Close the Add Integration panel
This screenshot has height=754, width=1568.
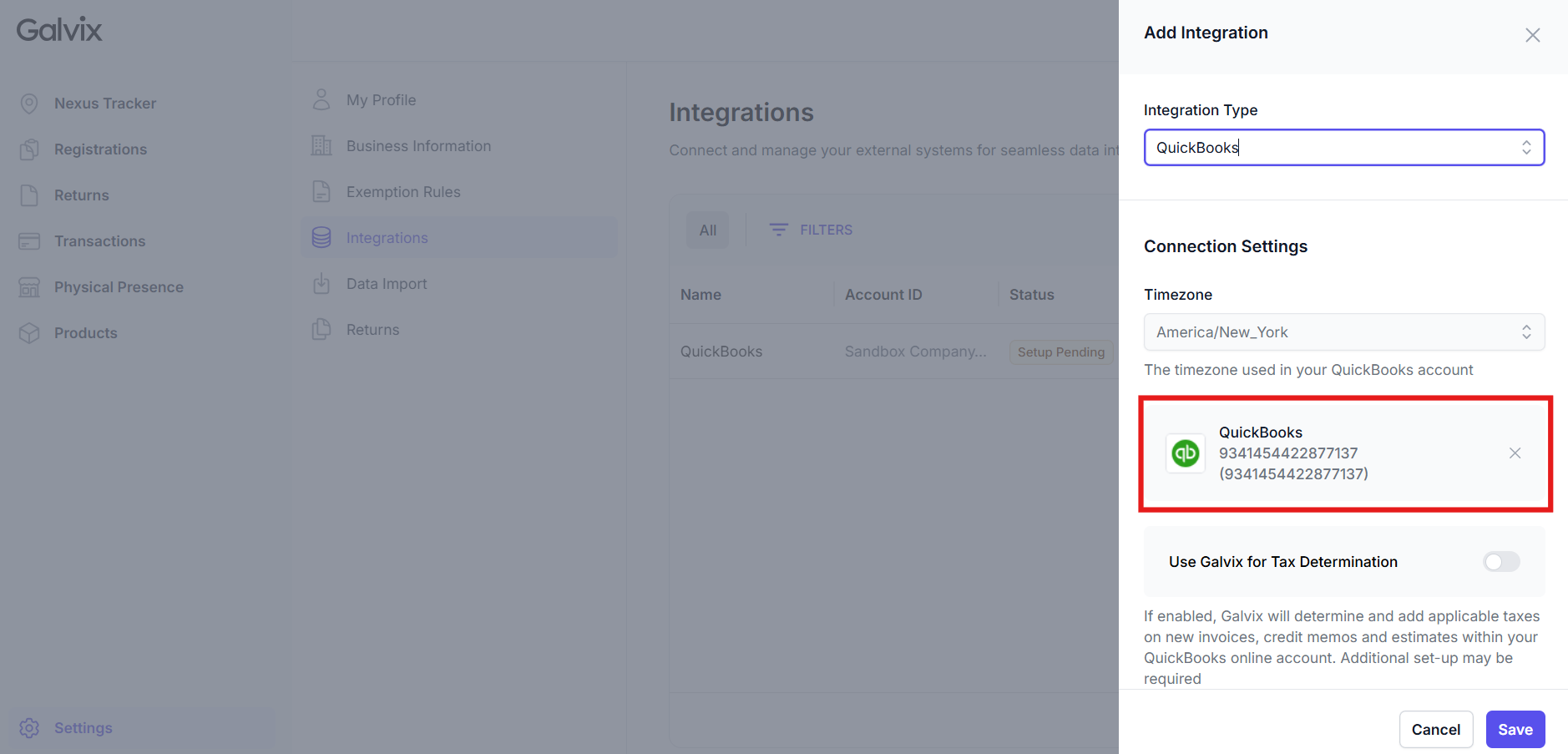1533,35
